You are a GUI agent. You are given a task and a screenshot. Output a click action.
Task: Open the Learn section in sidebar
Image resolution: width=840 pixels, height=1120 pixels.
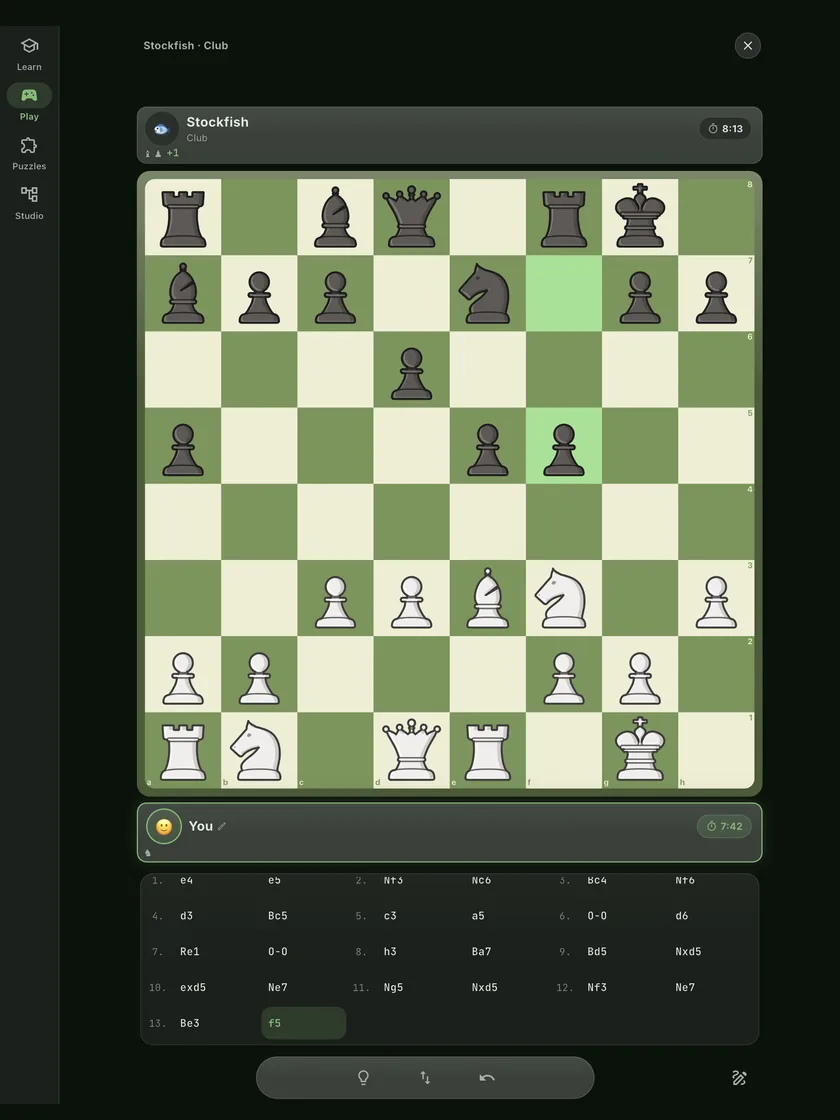point(29,55)
